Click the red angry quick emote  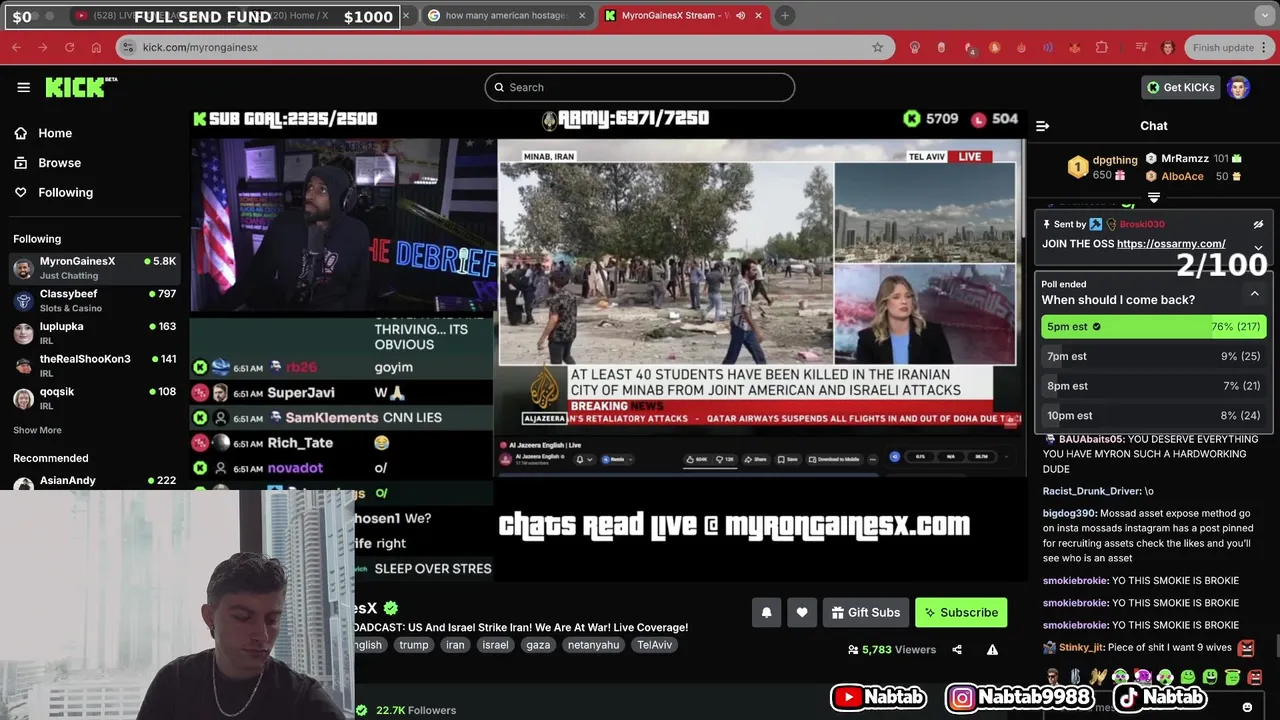1255,677
